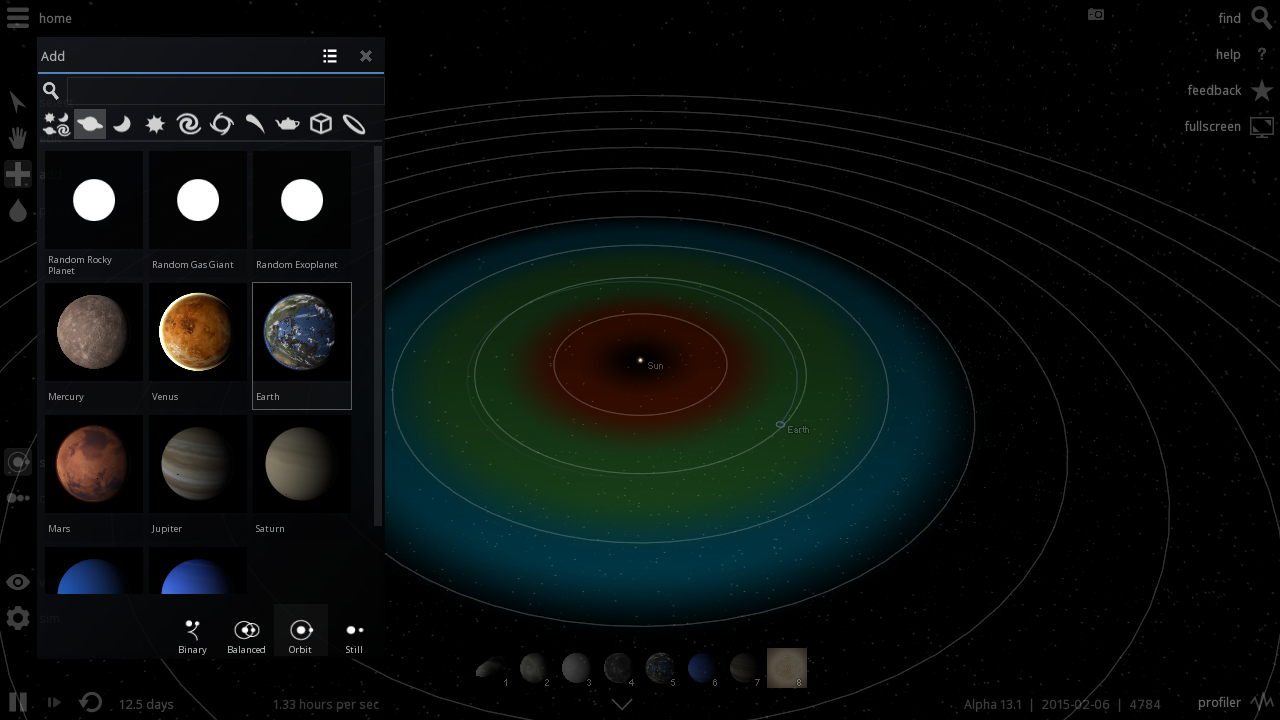Click the Add panel search magnifier icon
Screen dimensions: 1280x720
[51, 90]
